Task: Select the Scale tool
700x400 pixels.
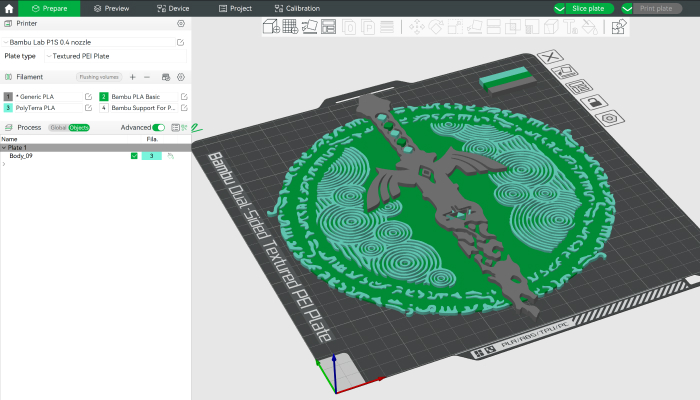Action: click(455, 27)
